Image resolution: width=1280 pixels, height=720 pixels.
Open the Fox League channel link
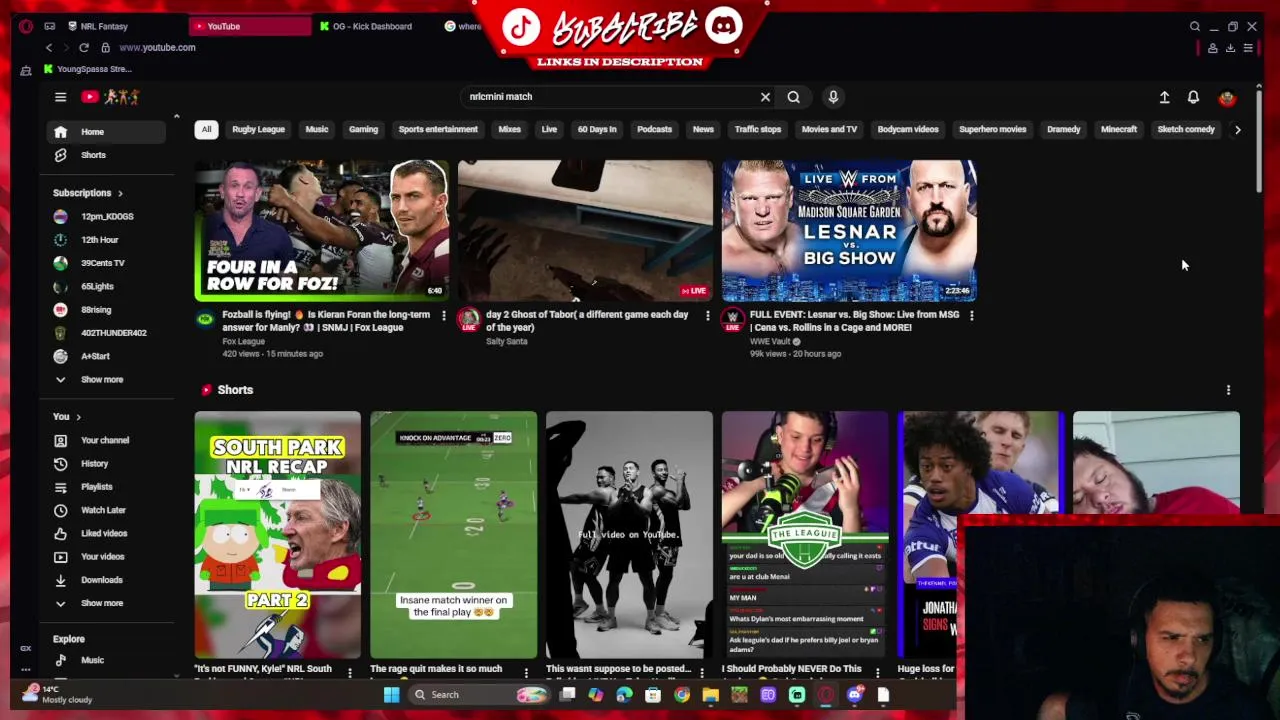click(243, 341)
